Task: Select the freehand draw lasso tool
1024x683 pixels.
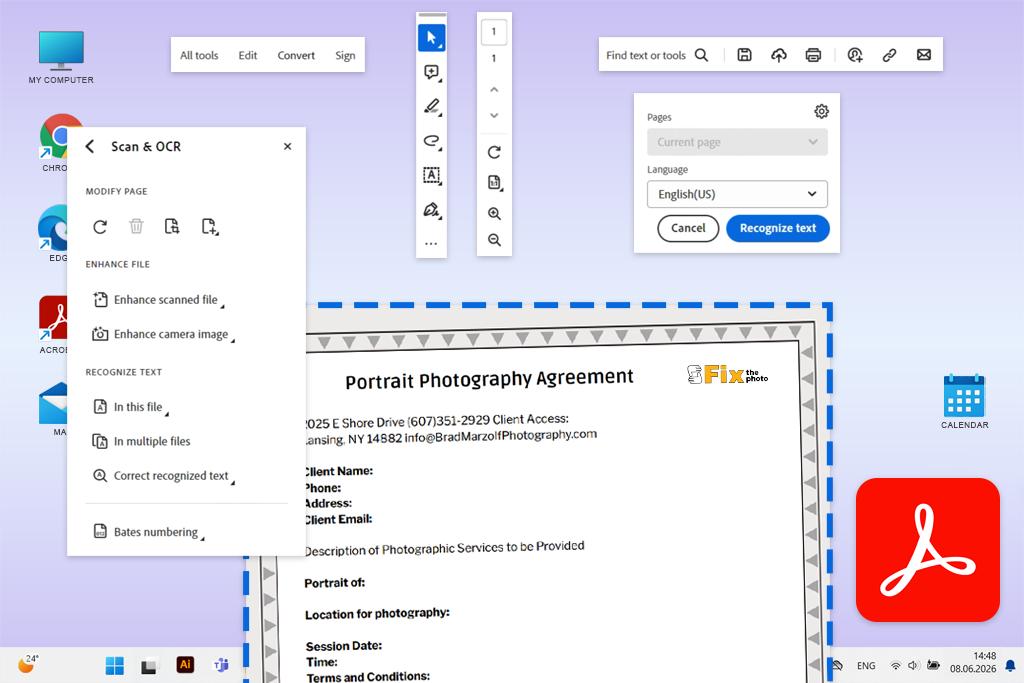Action: pos(431,141)
